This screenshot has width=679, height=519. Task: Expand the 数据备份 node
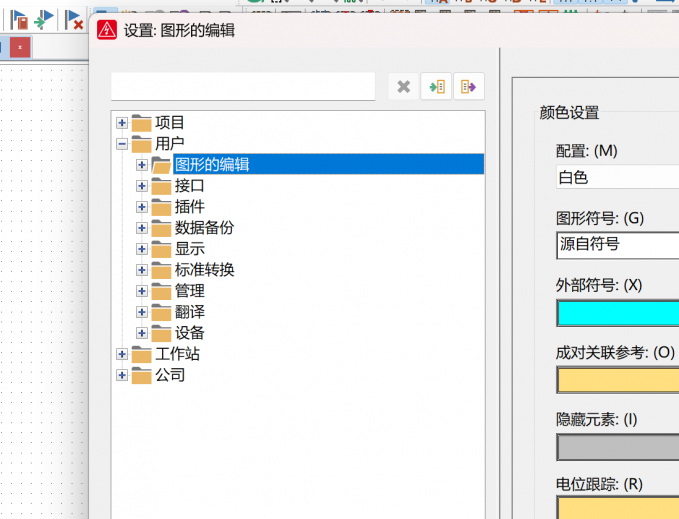pos(142,228)
